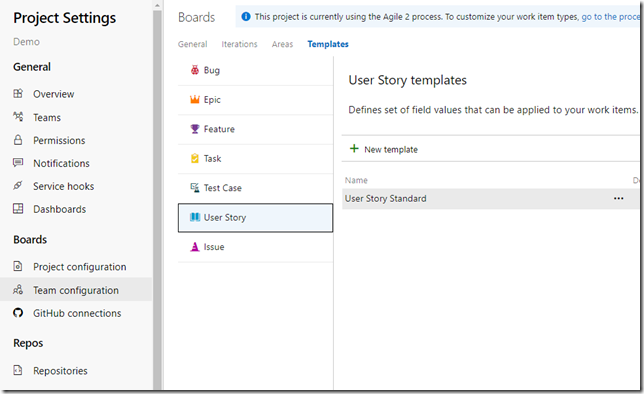
Task: Click the Issue cone icon
Action: tap(195, 247)
